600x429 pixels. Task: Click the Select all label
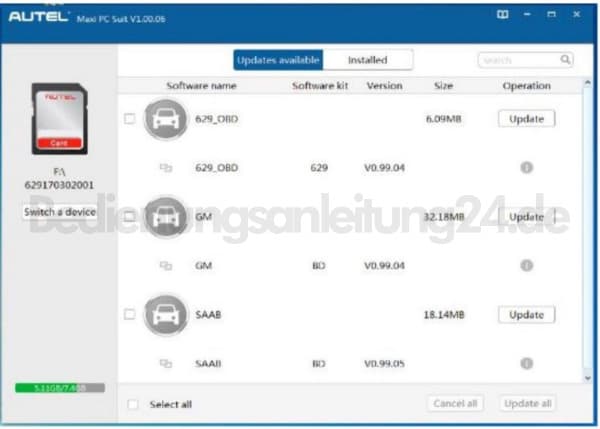(171, 405)
